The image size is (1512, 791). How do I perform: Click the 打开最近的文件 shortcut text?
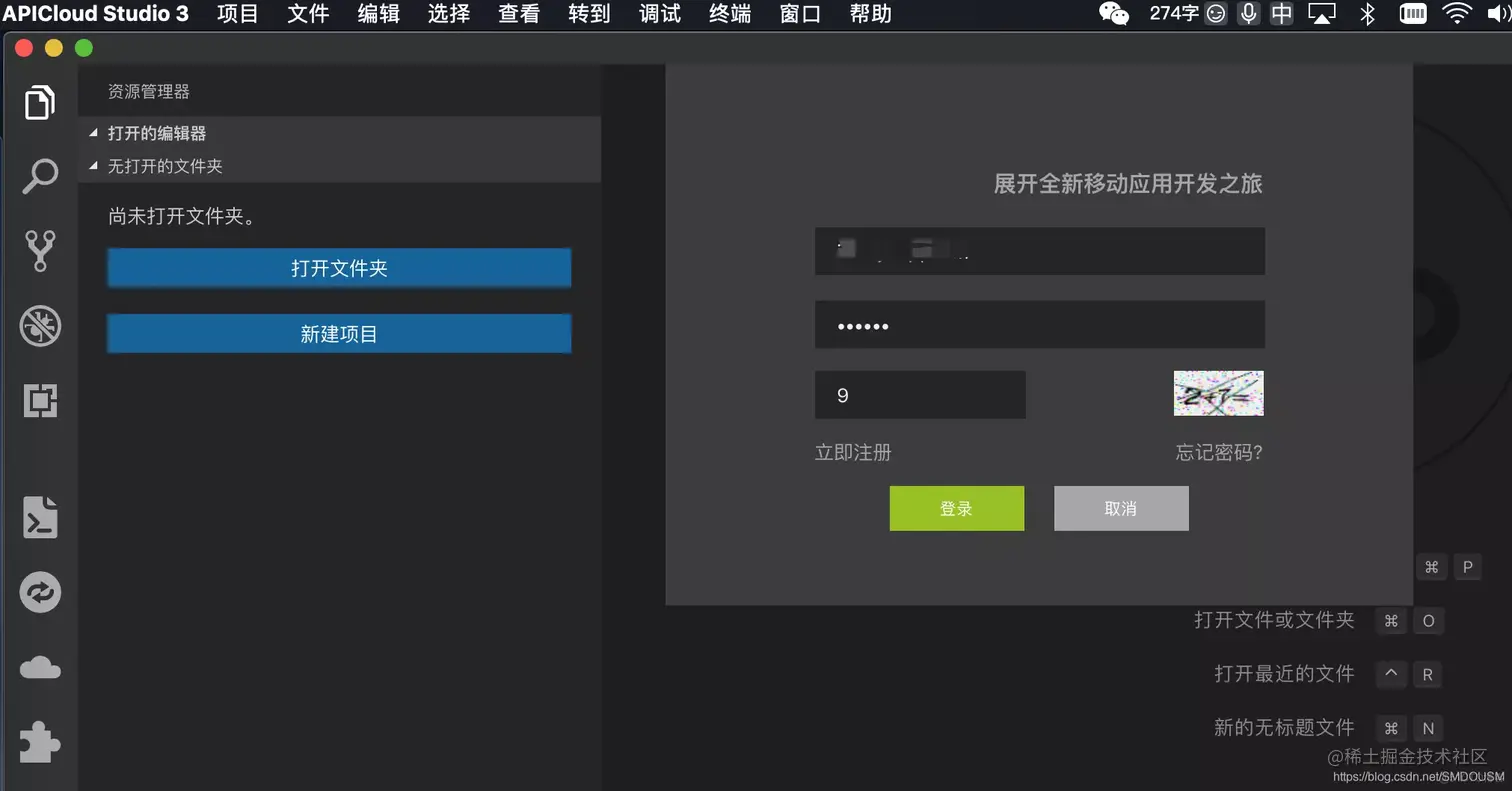pos(1284,673)
